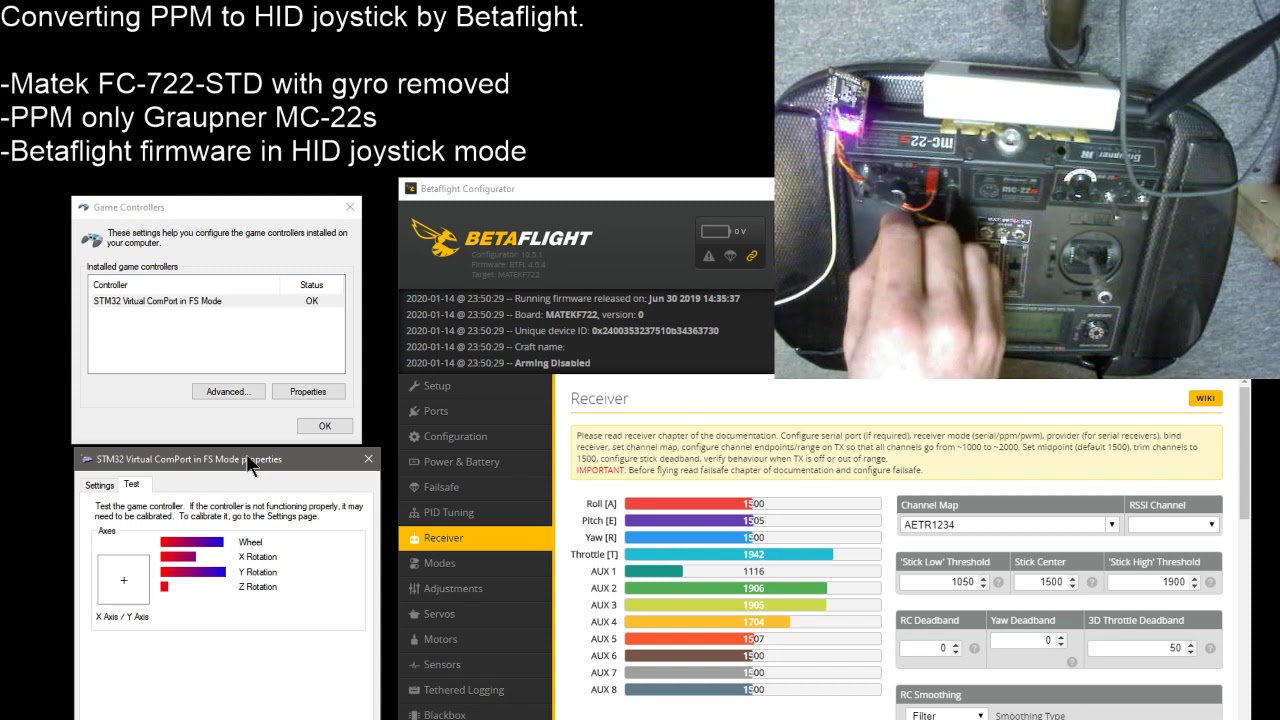
Task: Click the AUX 1 channel bar
Action: click(753, 571)
